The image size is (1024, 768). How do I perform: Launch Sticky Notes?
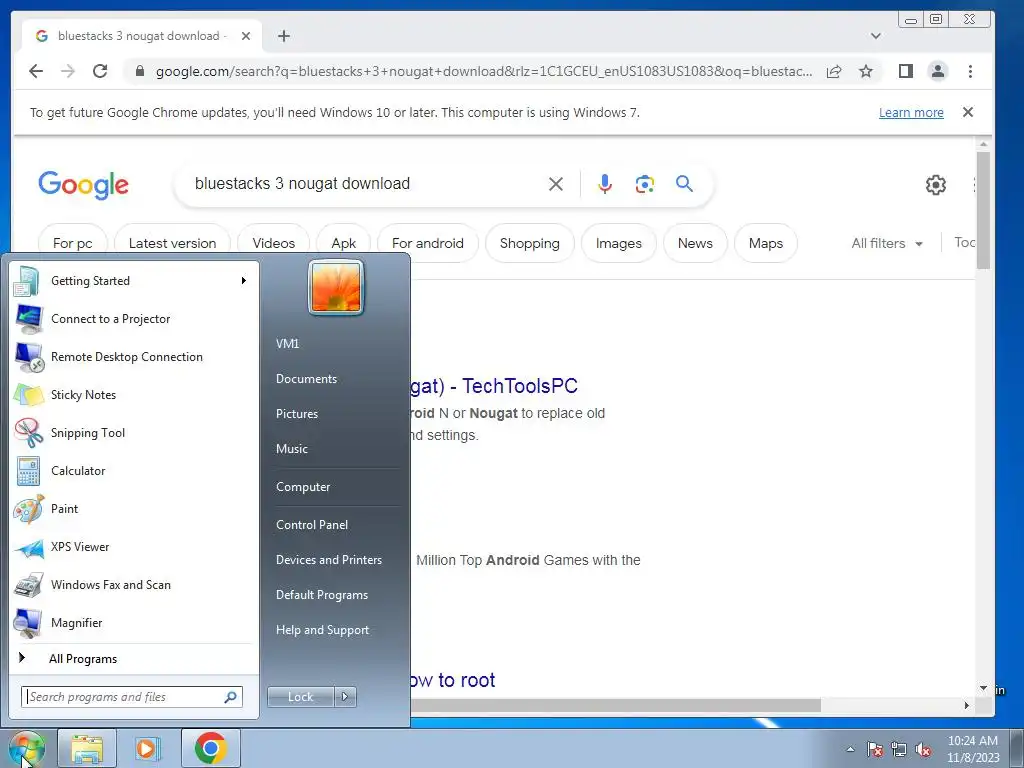coord(133,394)
